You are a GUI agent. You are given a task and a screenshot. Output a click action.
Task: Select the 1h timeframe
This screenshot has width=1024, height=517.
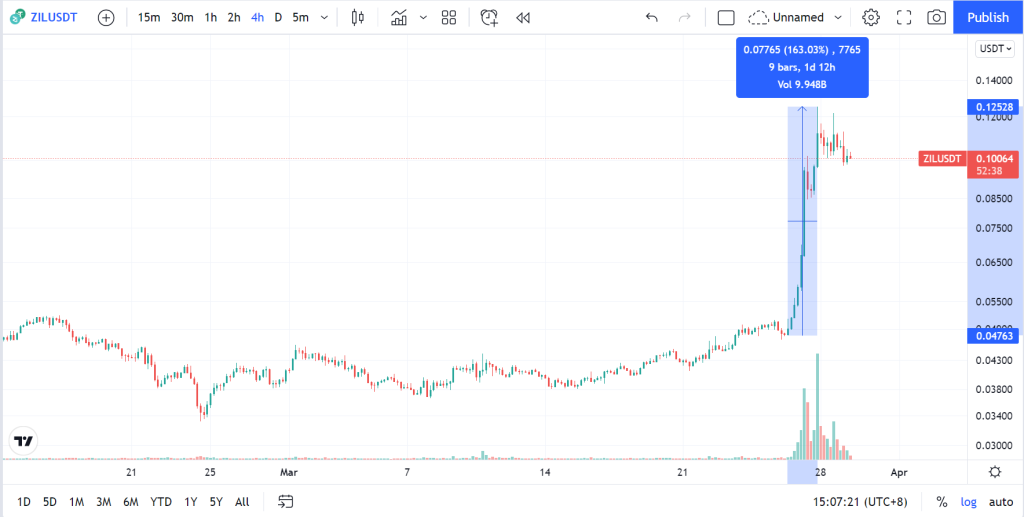click(210, 18)
